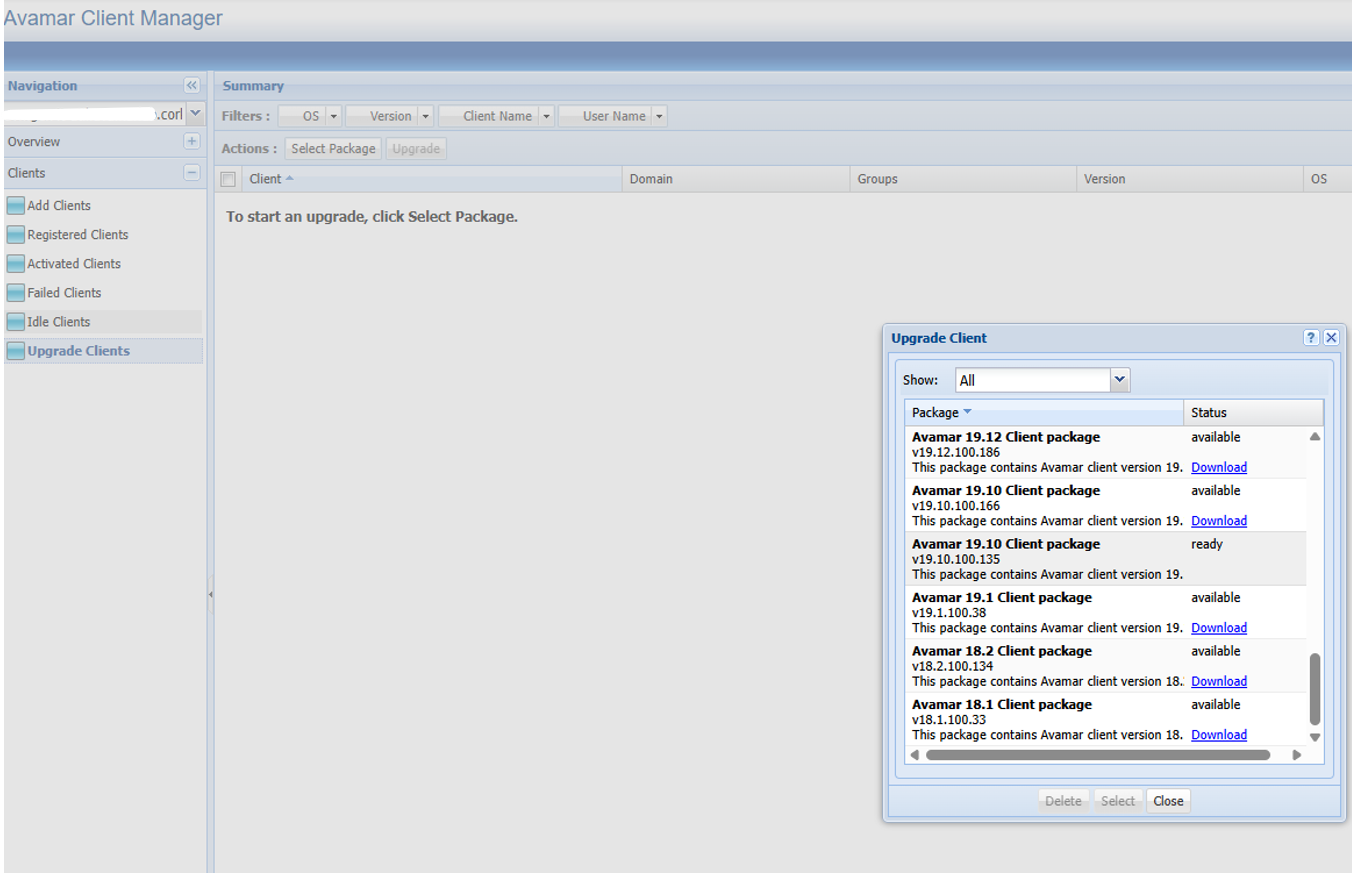Expand the Overview section

click(x=190, y=141)
